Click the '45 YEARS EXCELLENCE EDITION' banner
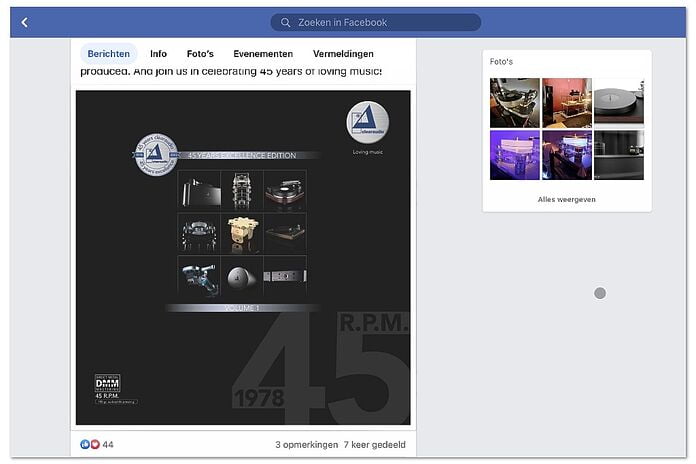 pyautogui.click(x=242, y=155)
